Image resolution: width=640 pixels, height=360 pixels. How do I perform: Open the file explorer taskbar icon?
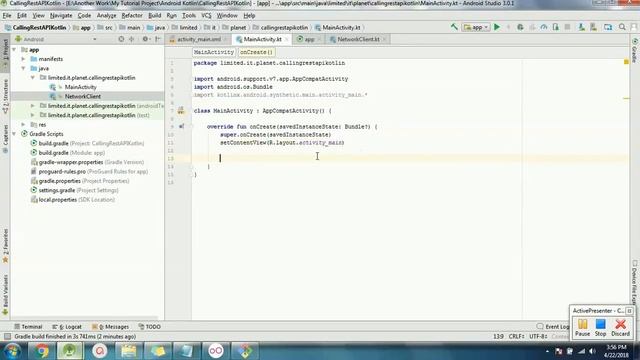129,351
